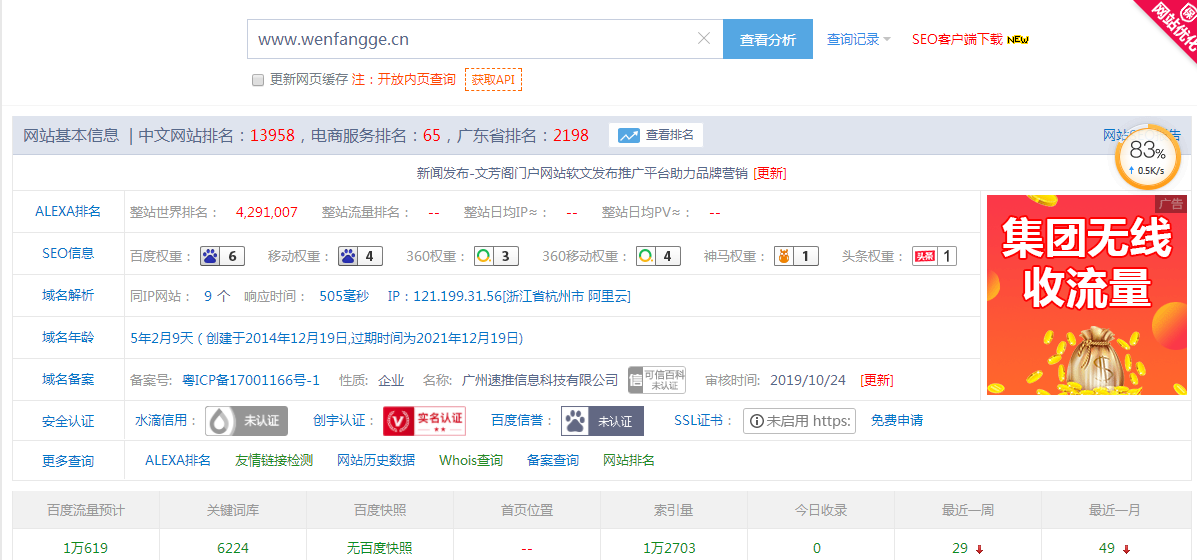Image resolution: width=1197 pixels, height=560 pixels.
Task: Click the 域名年龄 row header
Action: tap(68, 337)
